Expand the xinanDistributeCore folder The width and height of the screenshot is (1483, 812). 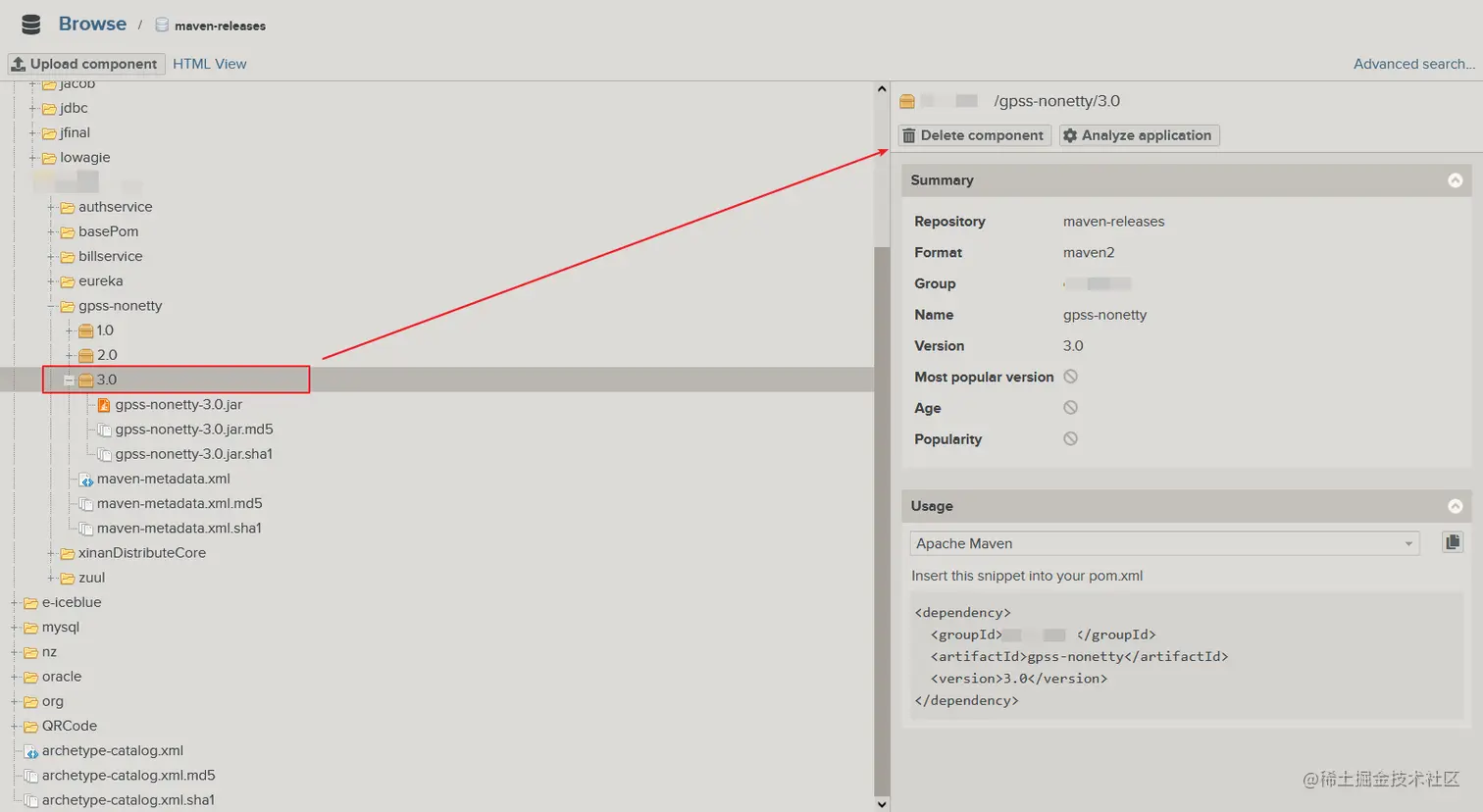pyautogui.click(x=51, y=553)
